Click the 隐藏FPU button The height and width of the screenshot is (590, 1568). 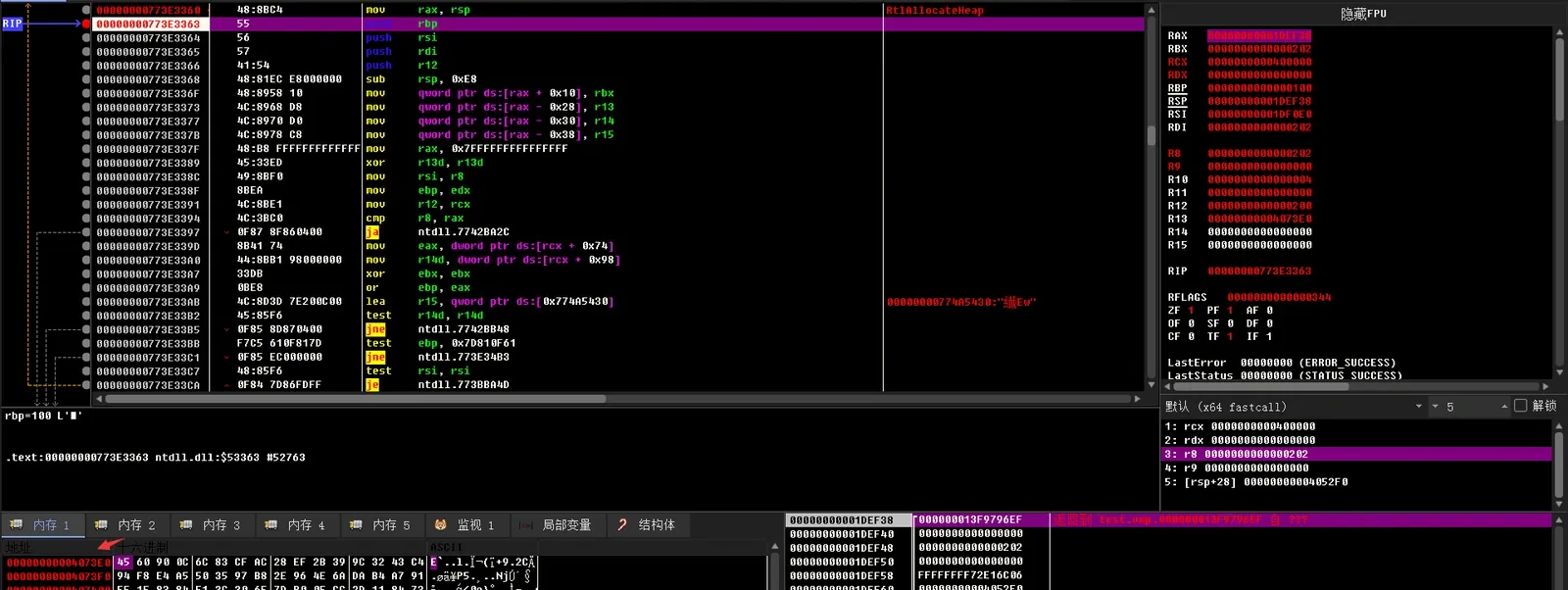(x=1363, y=14)
